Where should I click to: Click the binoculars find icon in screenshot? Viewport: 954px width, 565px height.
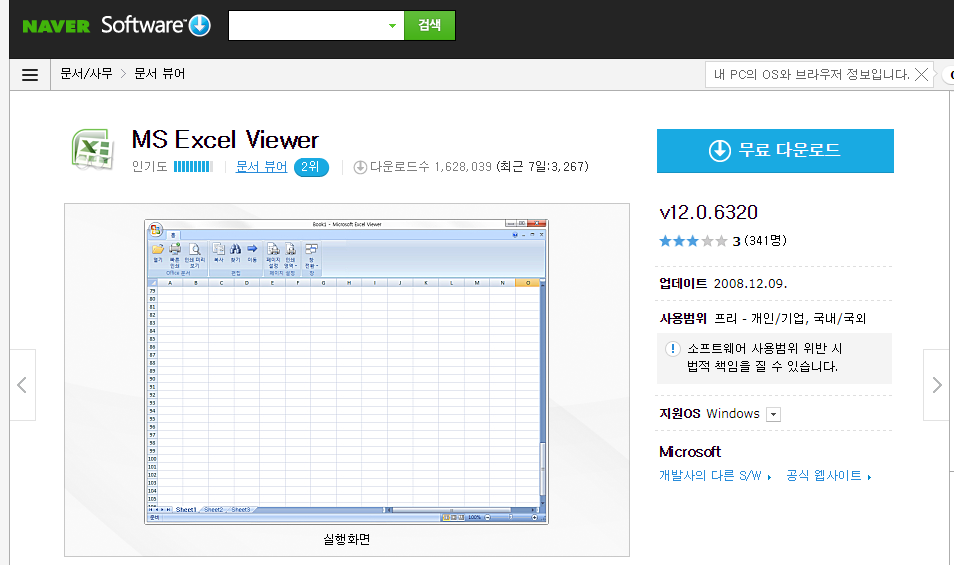point(235,249)
